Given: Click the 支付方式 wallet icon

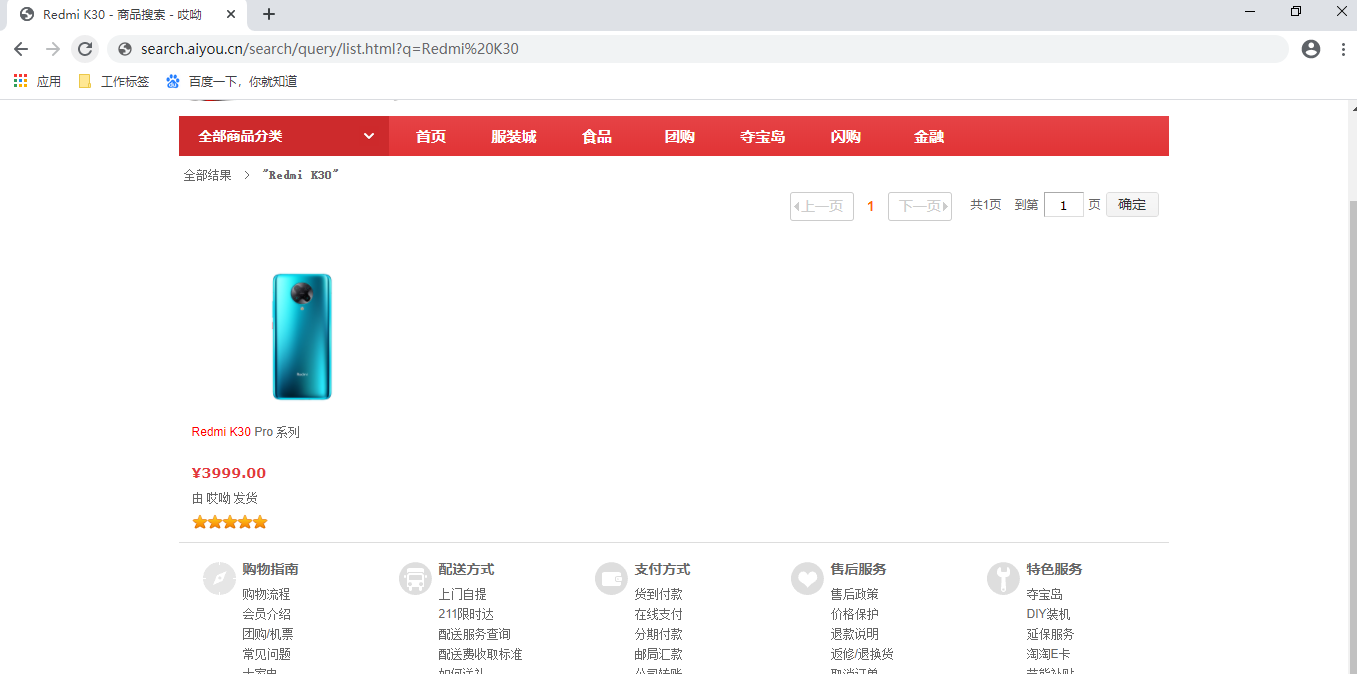Looking at the screenshot, I should [611, 578].
